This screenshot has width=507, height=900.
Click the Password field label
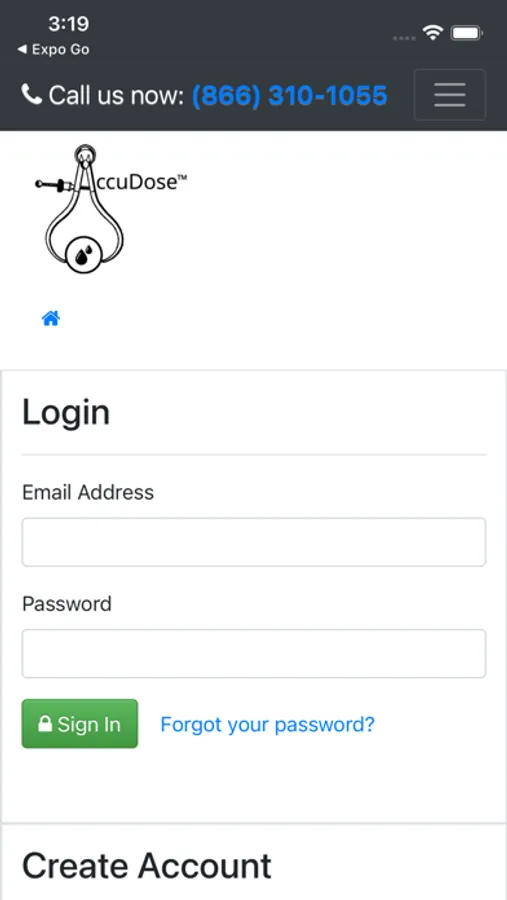click(x=67, y=604)
